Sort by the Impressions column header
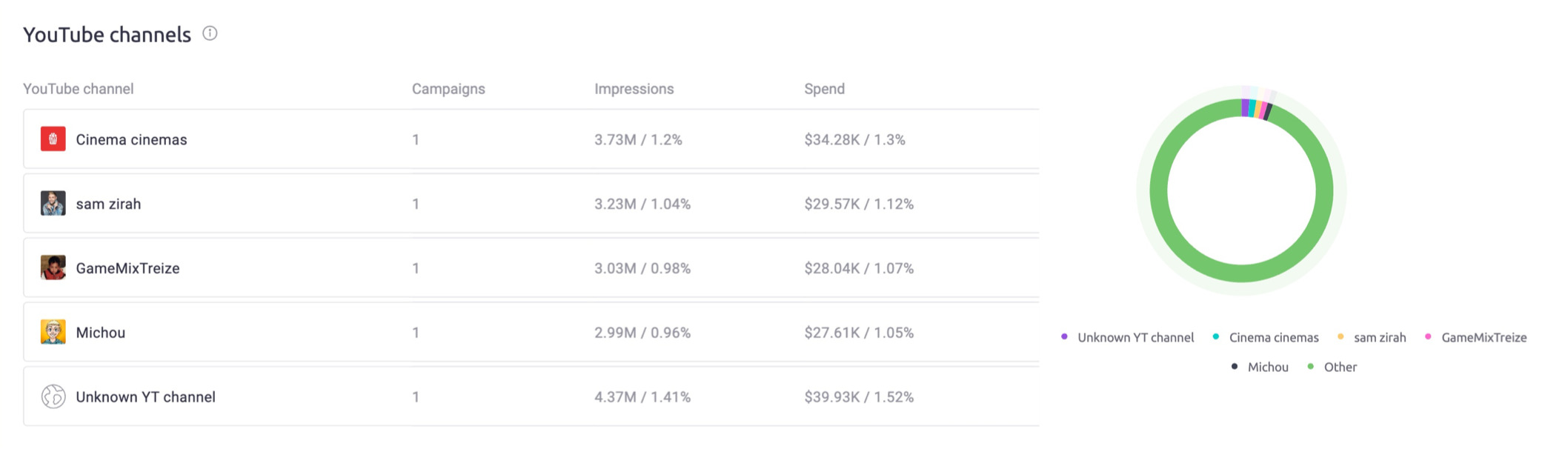This screenshot has height=449, width=1568. point(634,89)
